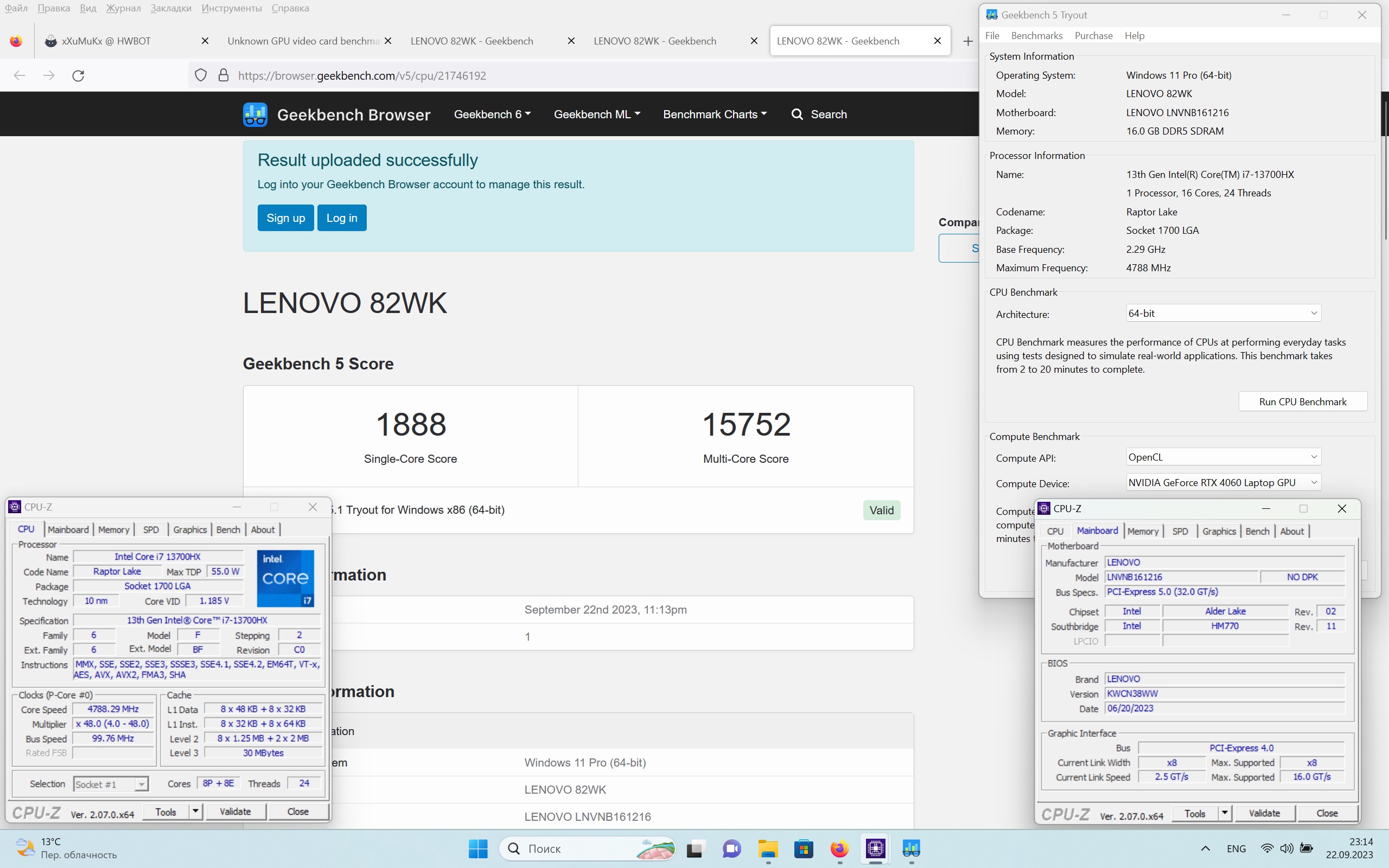Screen dimensions: 1389x868
Task: Expand the Benchmark Charts dropdown
Action: 715,114
